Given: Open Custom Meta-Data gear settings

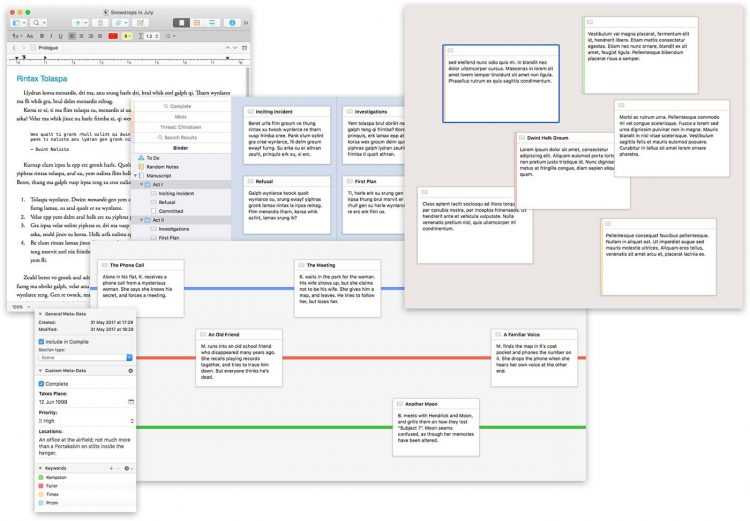Looking at the screenshot, I should pos(131,371).
